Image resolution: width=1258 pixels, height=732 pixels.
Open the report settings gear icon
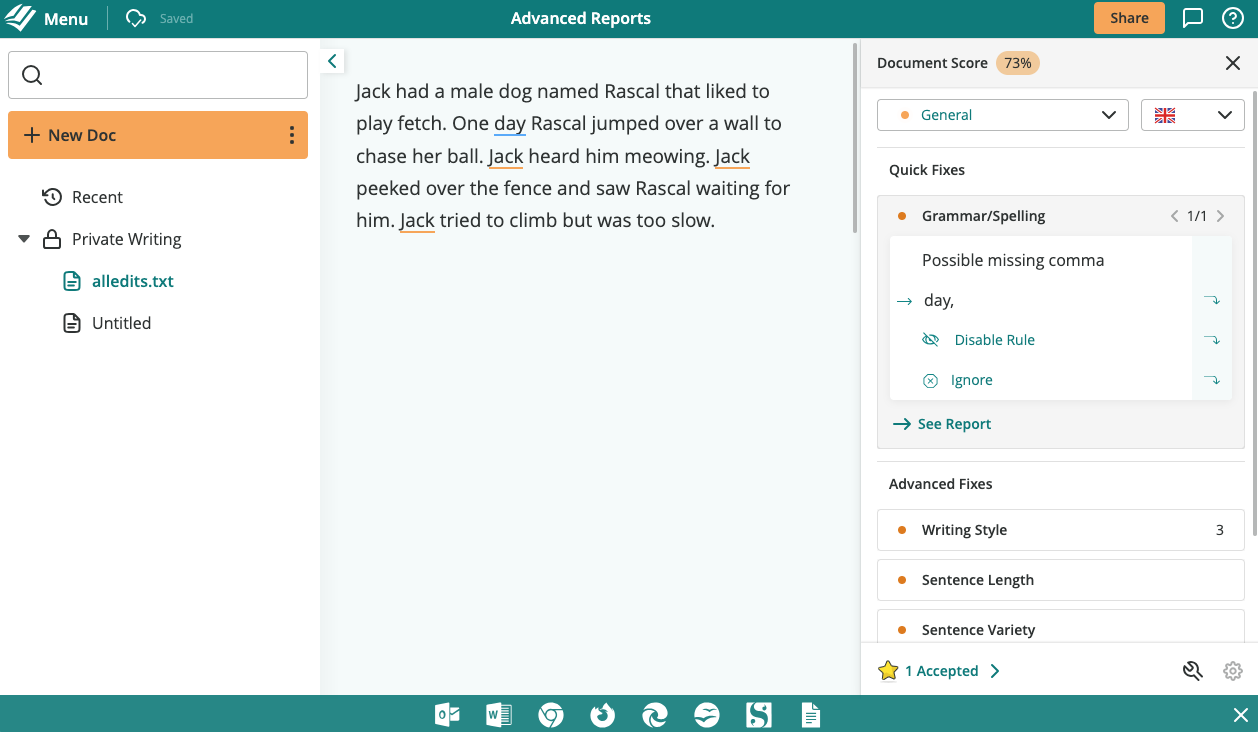tap(1233, 671)
